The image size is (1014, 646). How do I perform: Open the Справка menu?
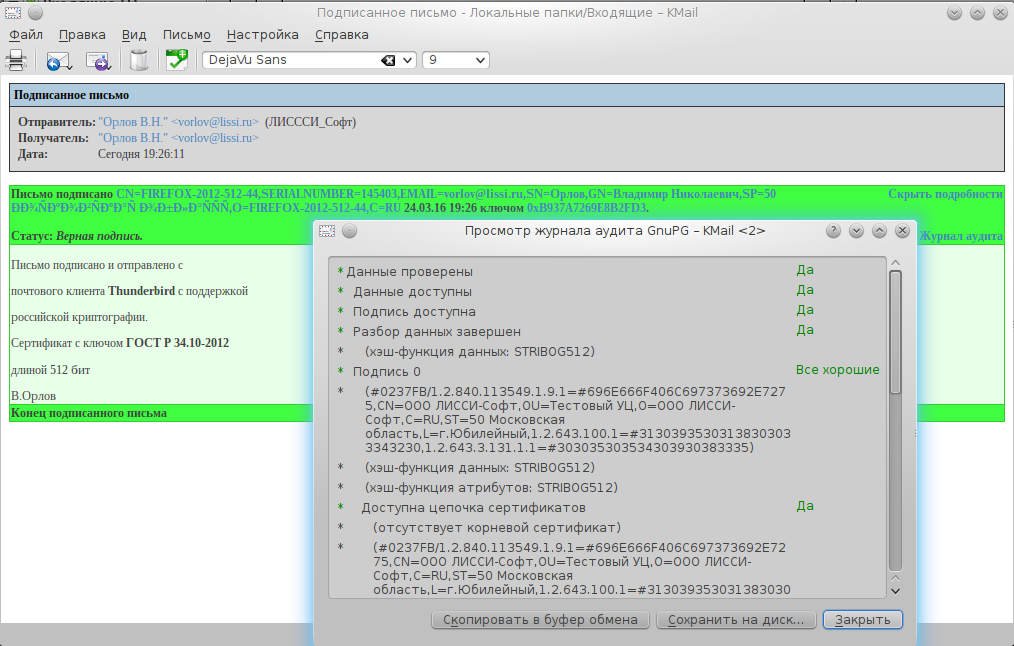[x=341, y=35]
